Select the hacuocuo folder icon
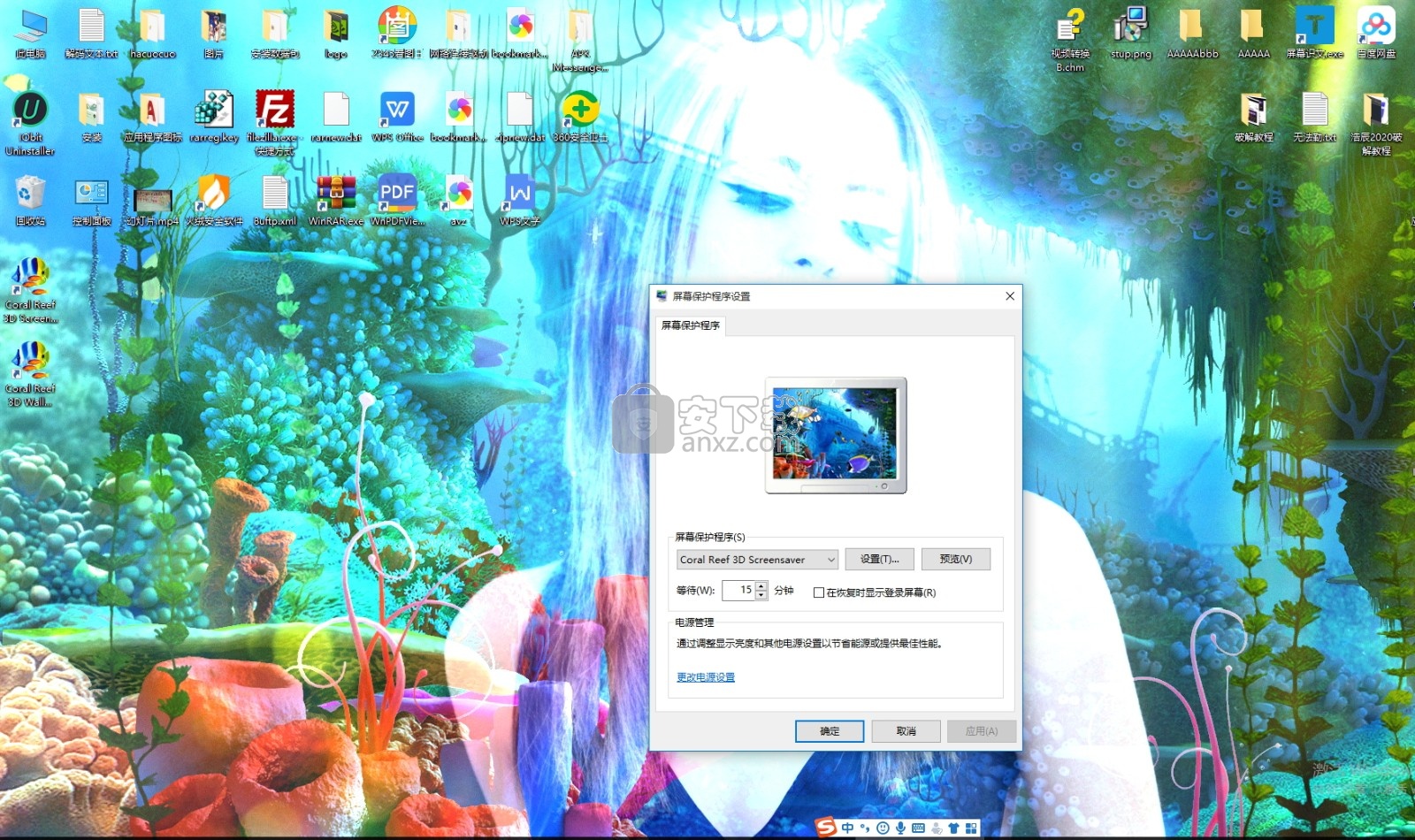 [x=152, y=34]
